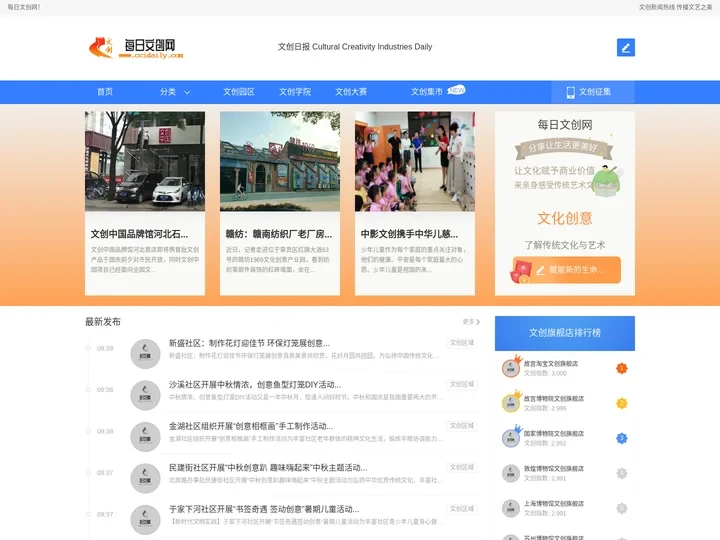Click avatar icon of 沙溪社区 post

click(x=145, y=395)
